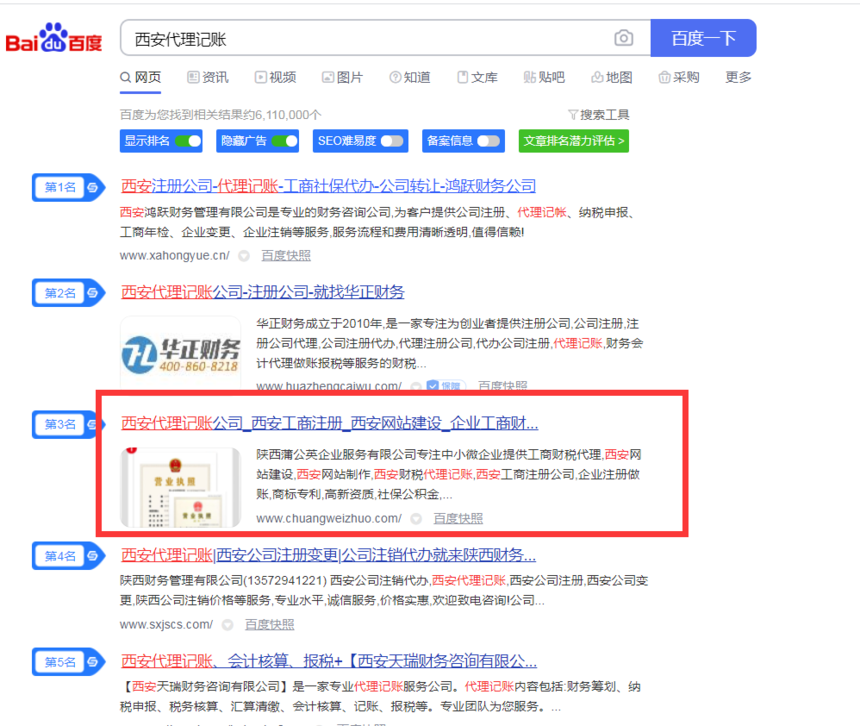Click the 第4名 rank badge

click(60, 556)
